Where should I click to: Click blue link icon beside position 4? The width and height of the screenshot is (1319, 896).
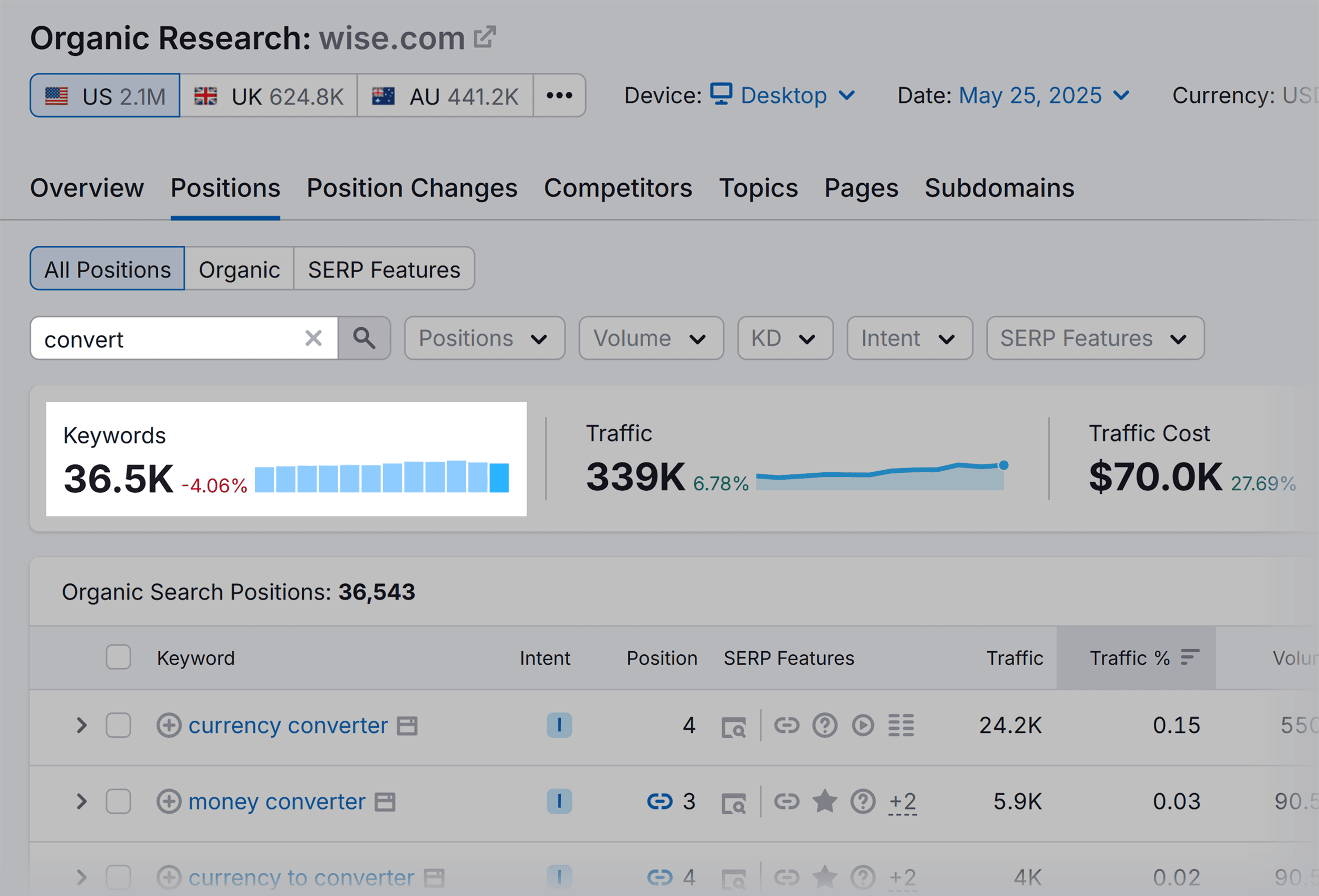[x=659, y=878]
